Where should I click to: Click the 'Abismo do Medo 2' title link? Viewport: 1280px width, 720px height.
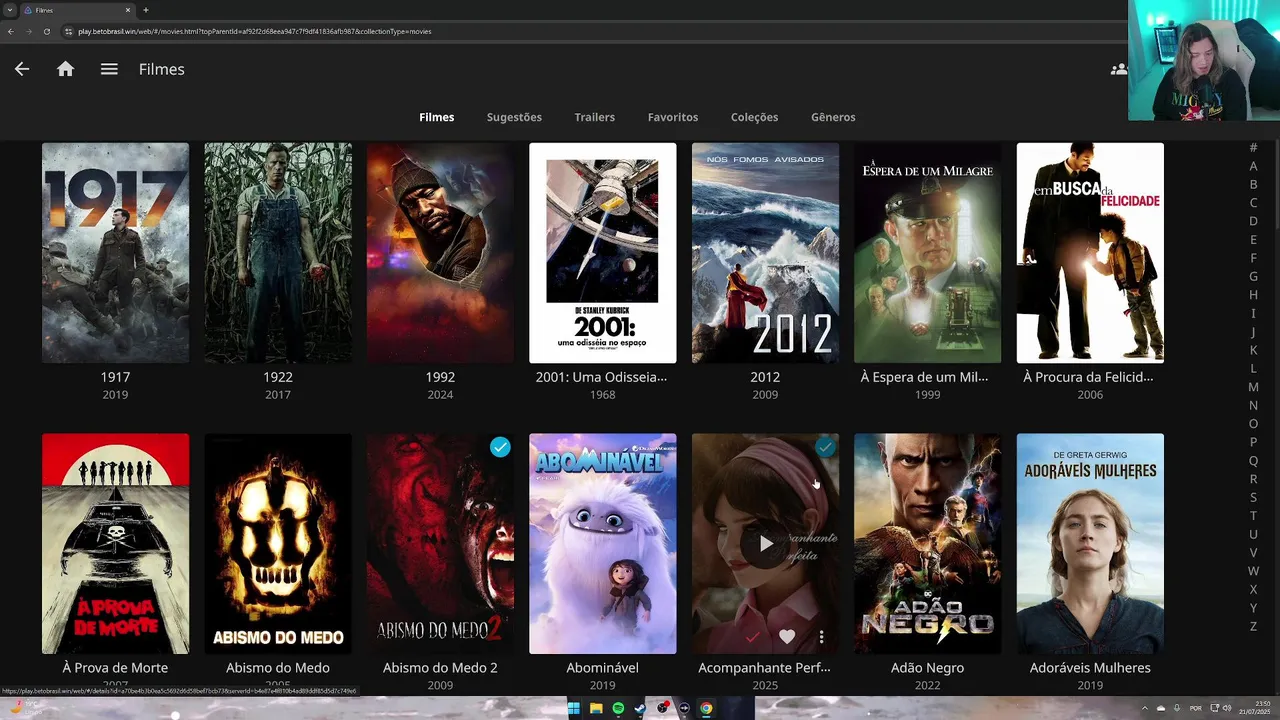(440, 668)
